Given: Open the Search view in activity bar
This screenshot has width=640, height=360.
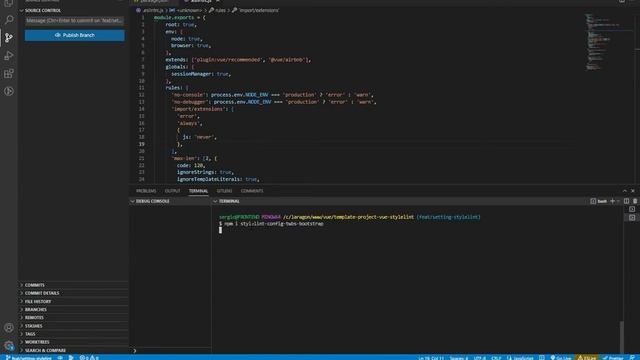Looking at the screenshot, I should pos(9,20).
